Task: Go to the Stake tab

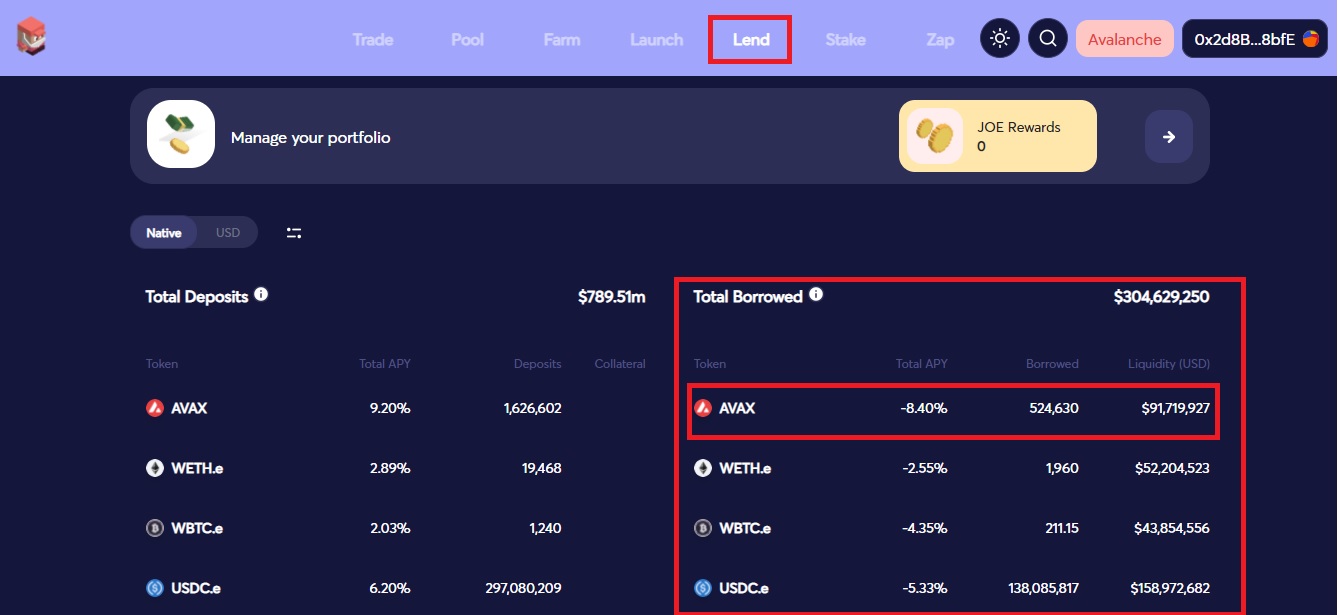Action: (846, 40)
